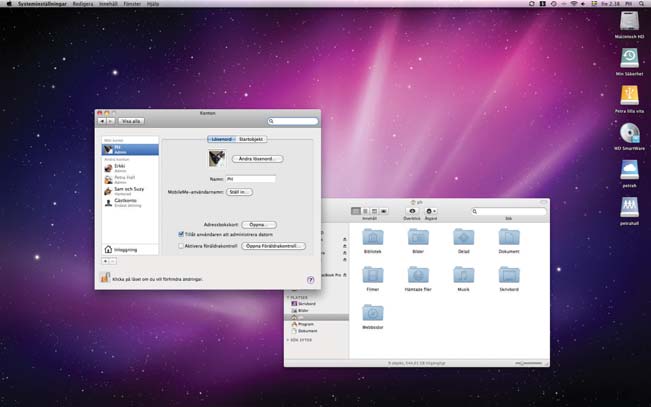Remove account with the minus button
The image size is (651, 407).
[113, 261]
